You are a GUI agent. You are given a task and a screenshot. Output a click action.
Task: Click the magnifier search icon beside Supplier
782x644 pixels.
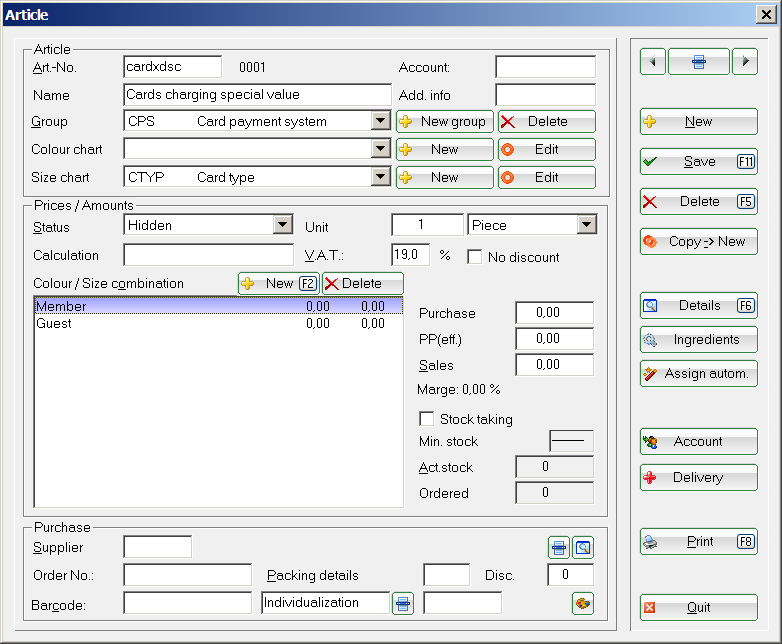583,547
